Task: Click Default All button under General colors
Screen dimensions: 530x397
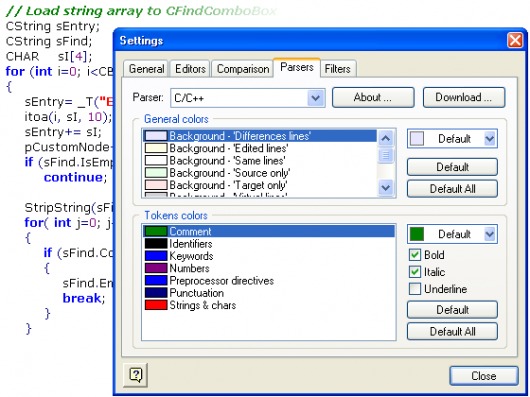Action: [452, 189]
